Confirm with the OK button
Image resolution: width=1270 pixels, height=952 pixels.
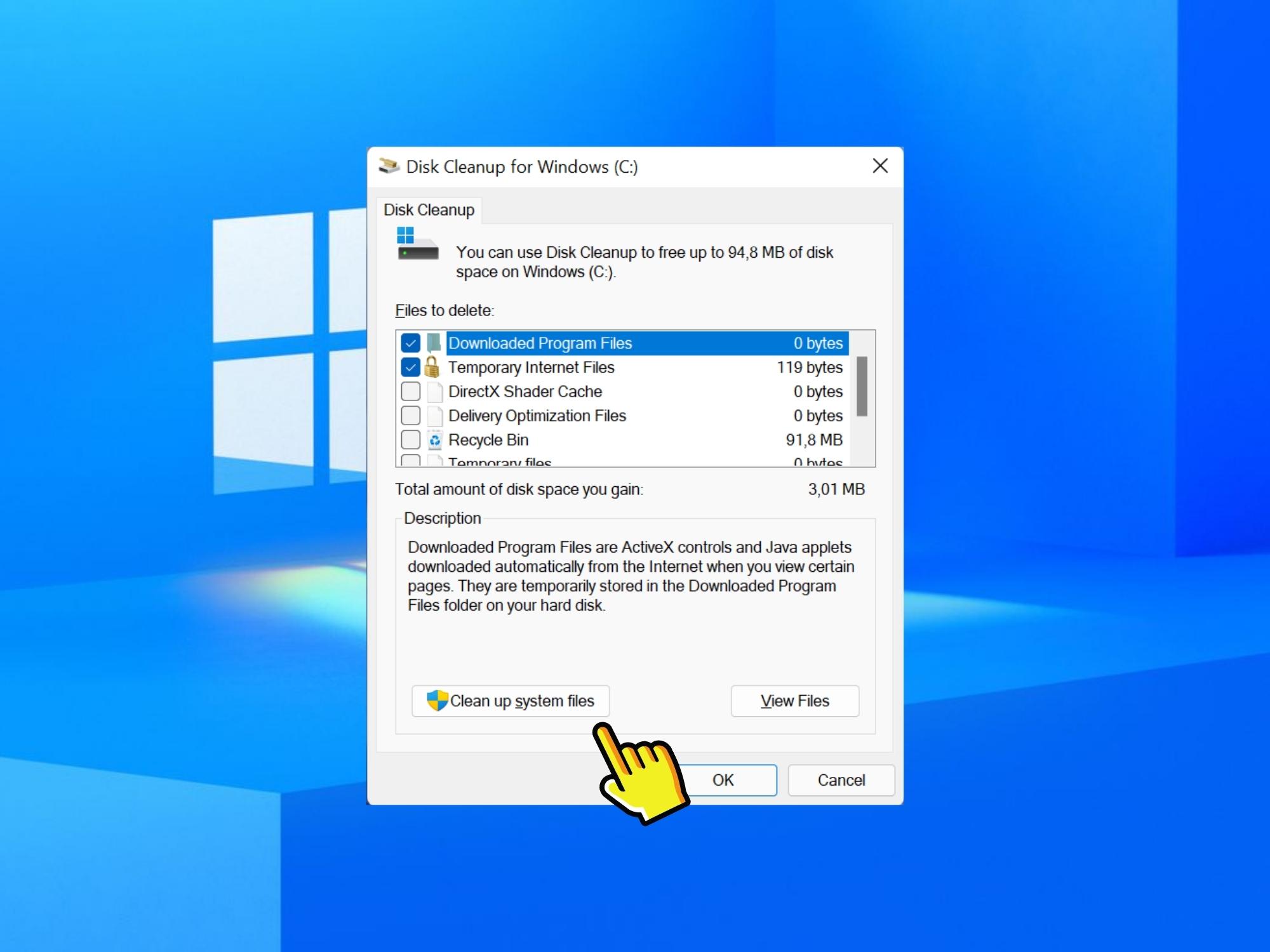(x=723, y=780)
